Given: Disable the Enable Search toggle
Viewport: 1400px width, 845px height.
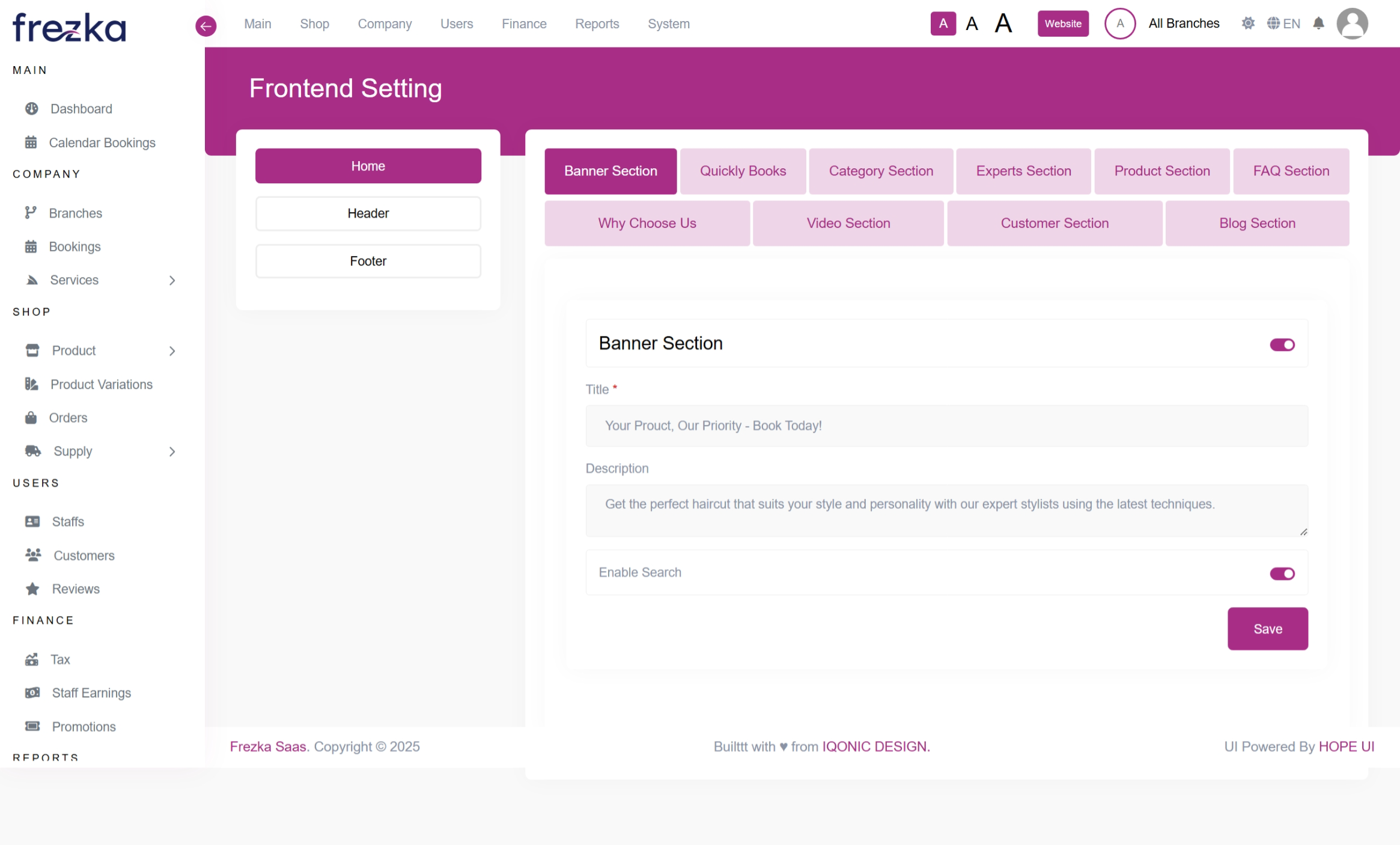Looking at the screenshot, I should coord(1282,573).
